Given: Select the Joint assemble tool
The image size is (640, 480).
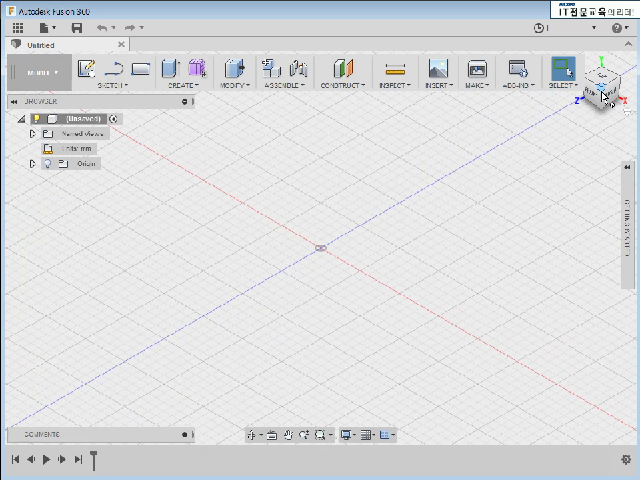Looking at the screenshot, I should (298, 68).
